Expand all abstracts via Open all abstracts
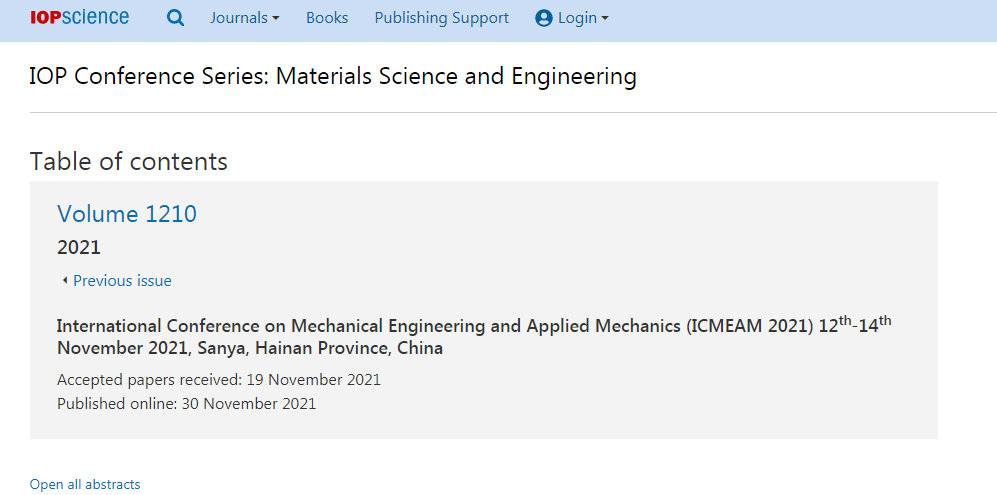997x495 pixels. (x=85, y=484)
